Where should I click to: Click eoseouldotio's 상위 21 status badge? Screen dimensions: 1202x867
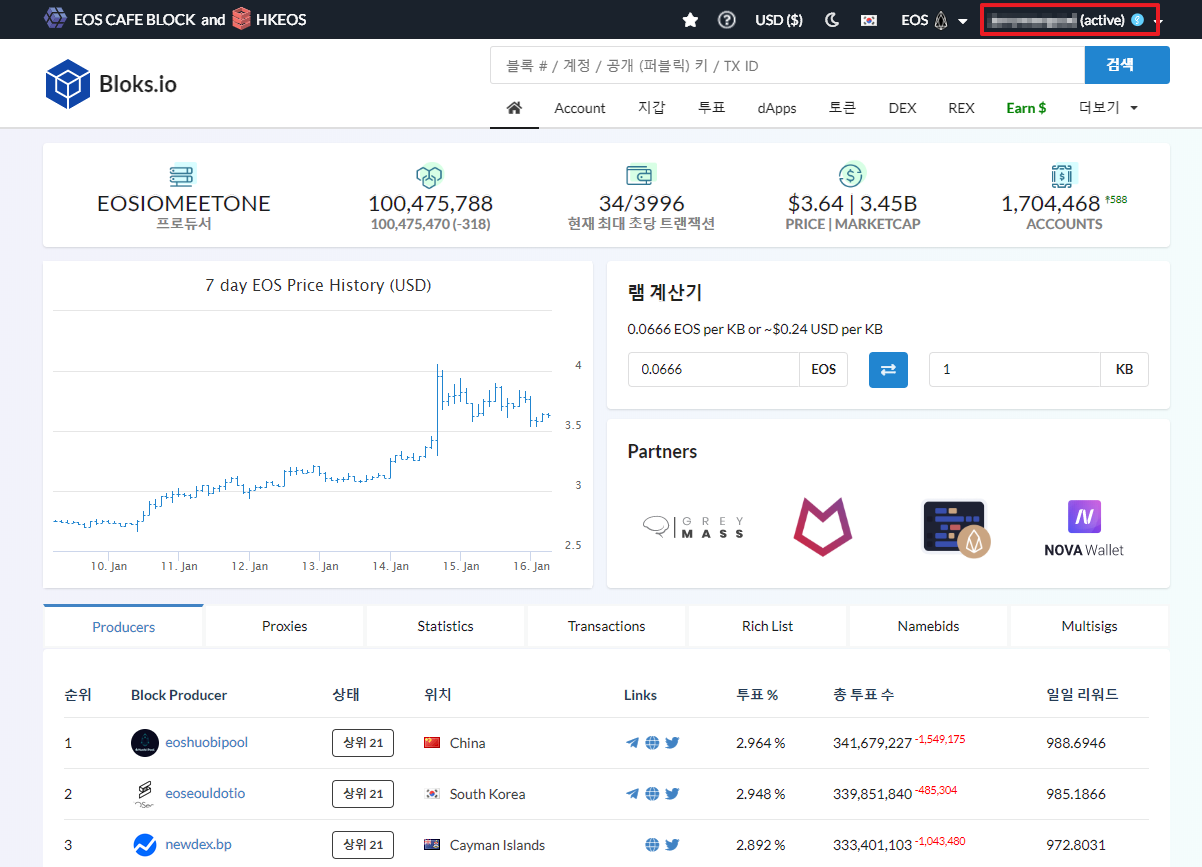pyautogui.click(x=363, y=793)
